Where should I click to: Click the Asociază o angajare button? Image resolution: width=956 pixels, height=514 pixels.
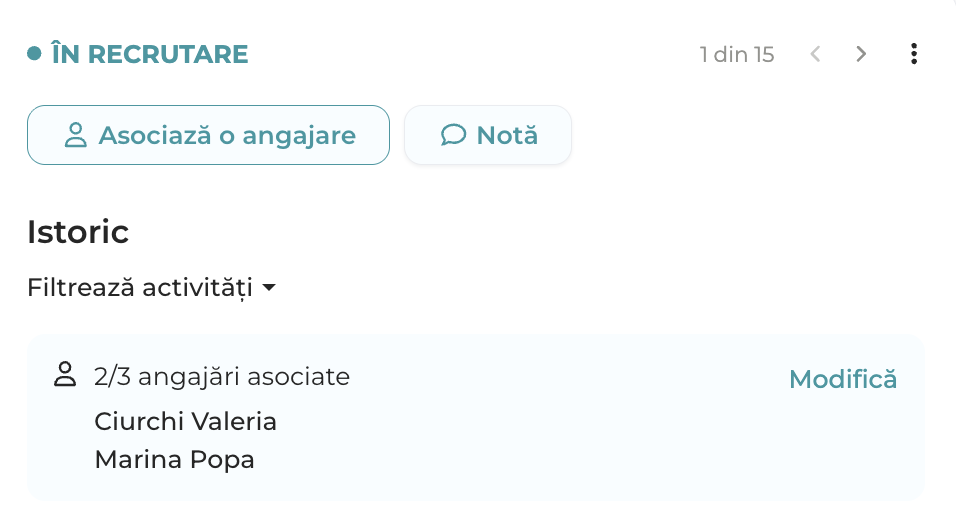(x=209, y=135)
